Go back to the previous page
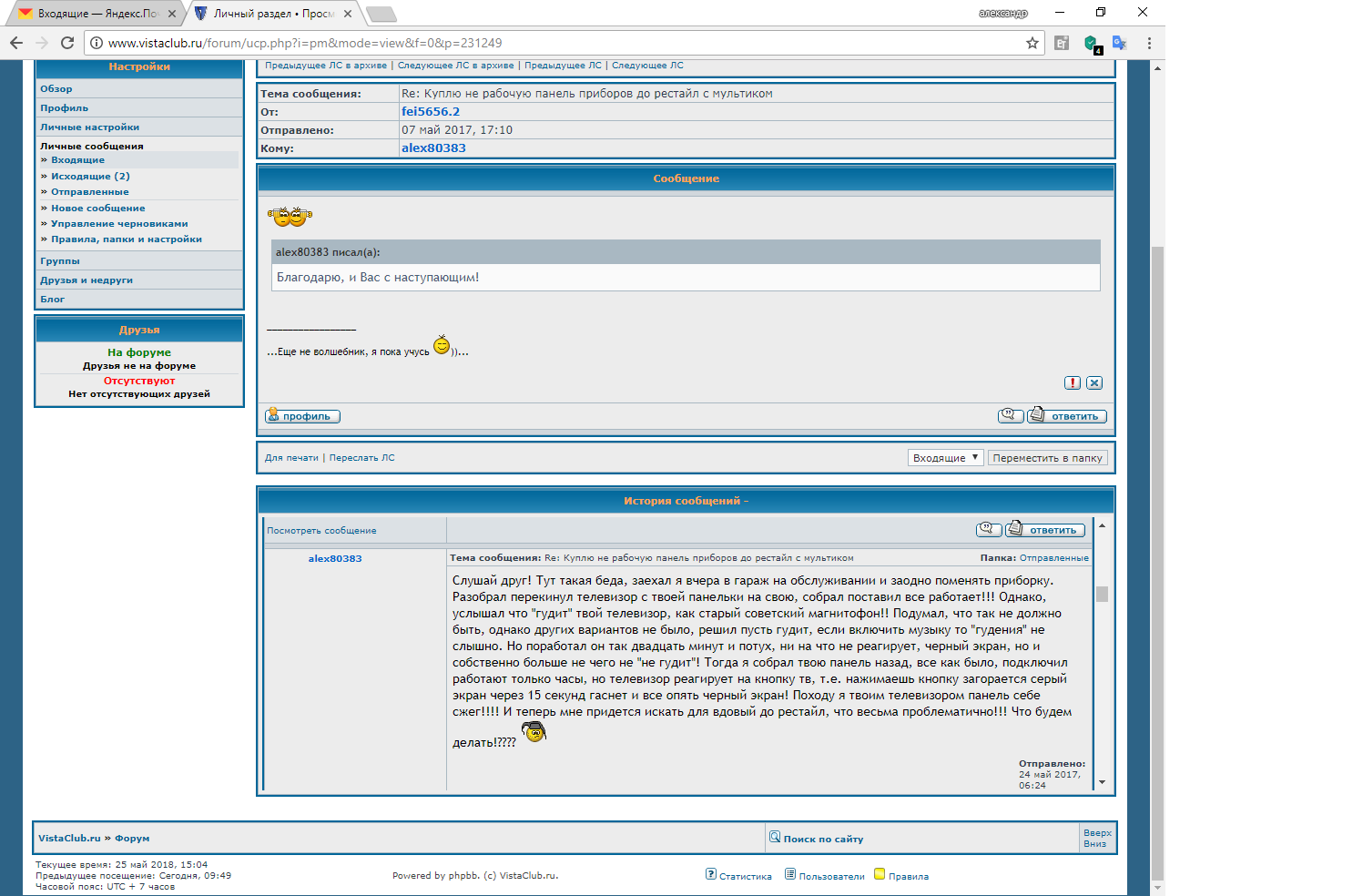The width and height of the screenshot is (1363, 896). click(x=16, y=43)
